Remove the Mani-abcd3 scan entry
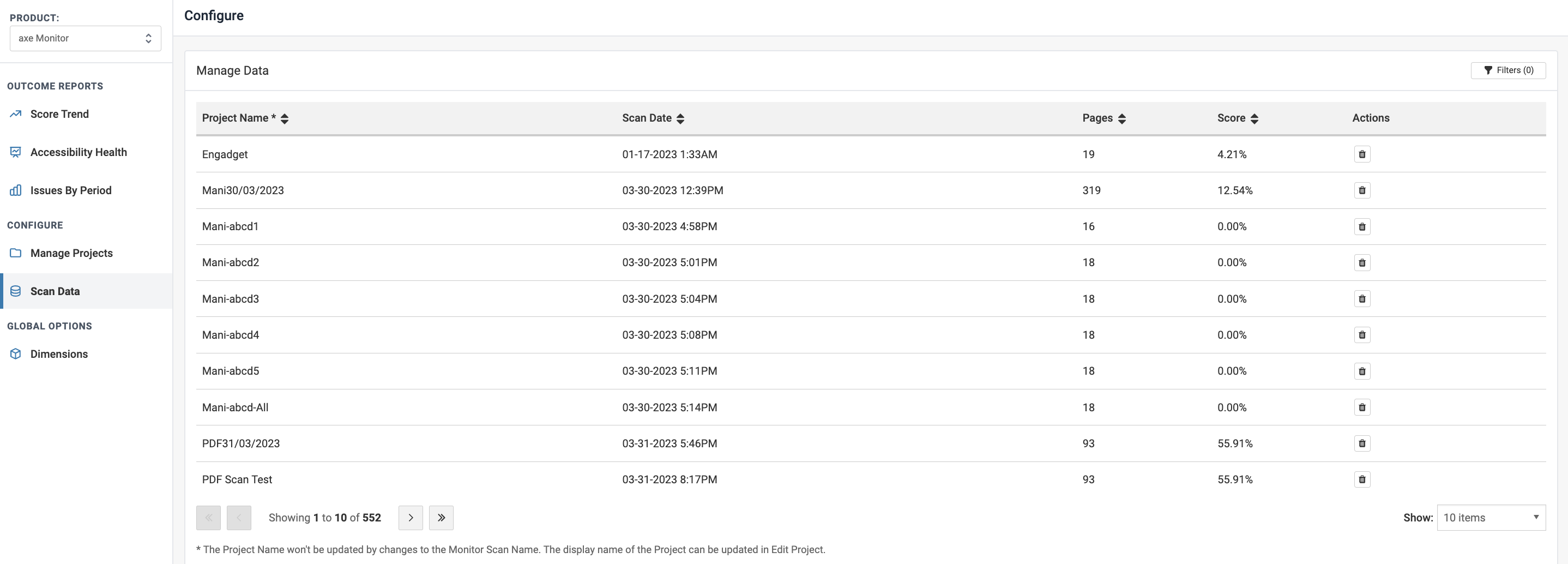 coord(1362,299)
